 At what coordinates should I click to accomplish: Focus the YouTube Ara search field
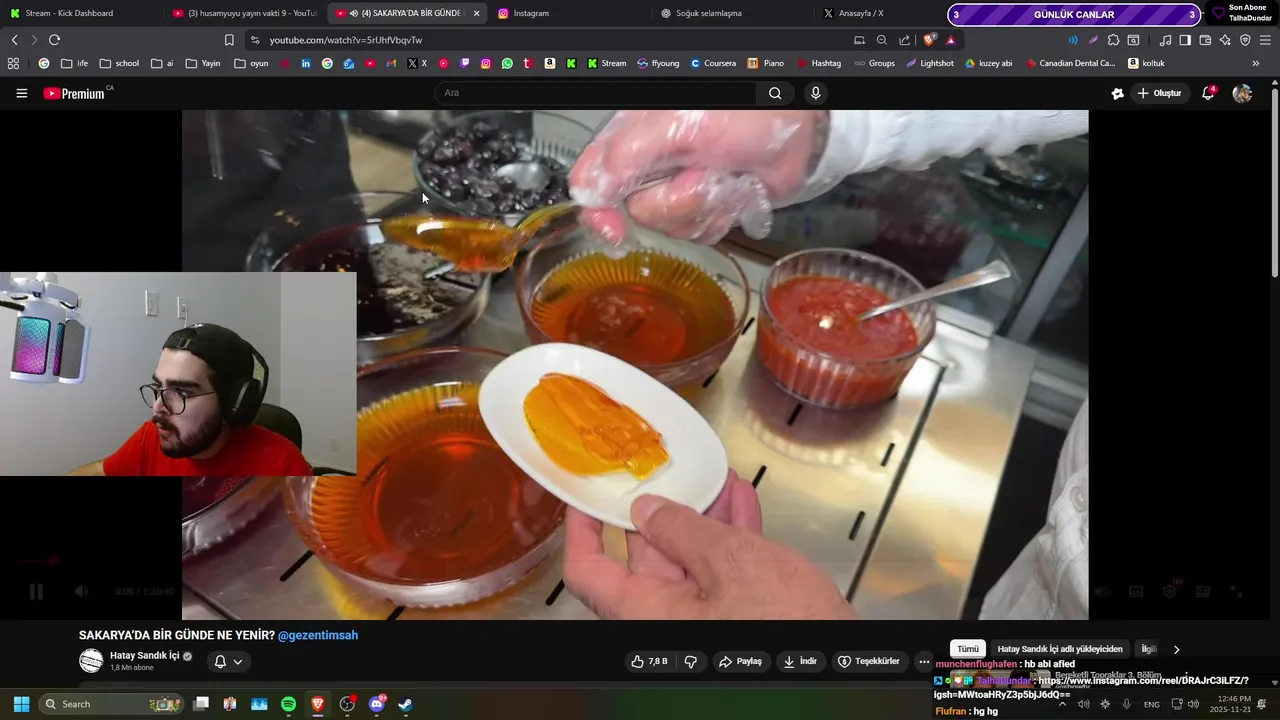[596, 93]
